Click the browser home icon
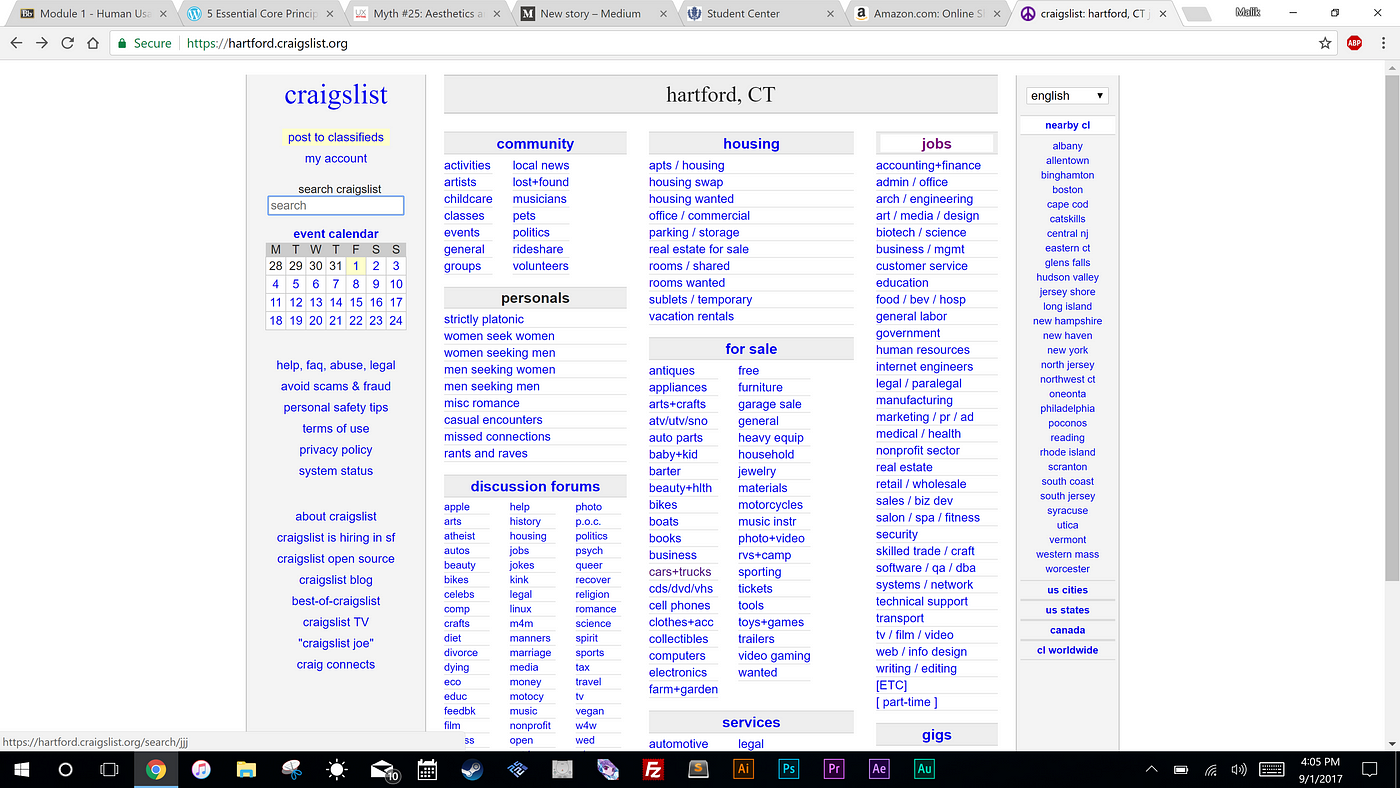The image size is (1400, 788). click(x=93, y=43)
